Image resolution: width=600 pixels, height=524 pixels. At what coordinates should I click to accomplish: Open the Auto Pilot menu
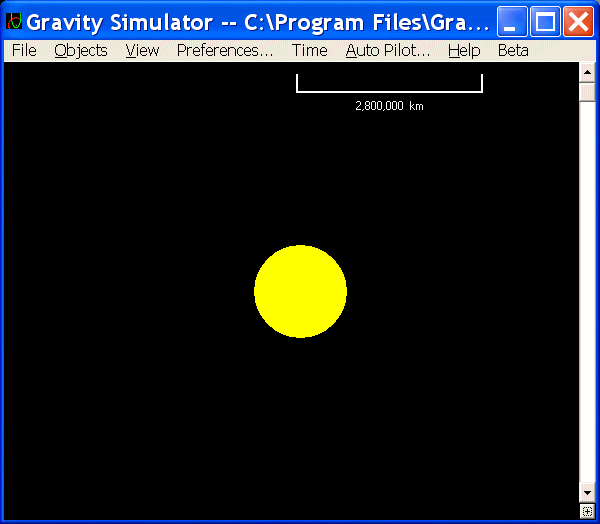[388, 51]
